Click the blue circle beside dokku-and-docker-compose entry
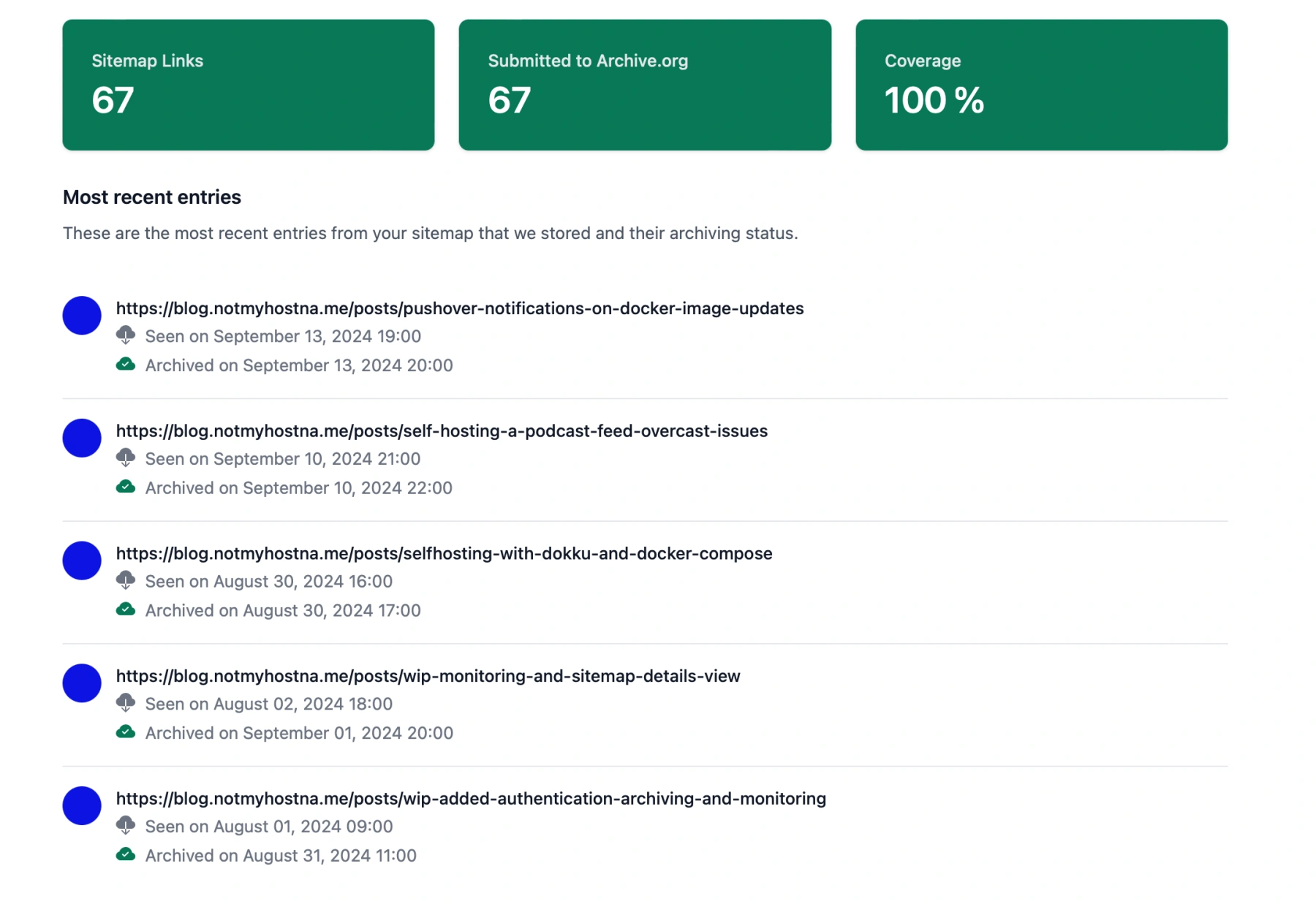This screenshot has width=1316, height=904. [82, 561]
